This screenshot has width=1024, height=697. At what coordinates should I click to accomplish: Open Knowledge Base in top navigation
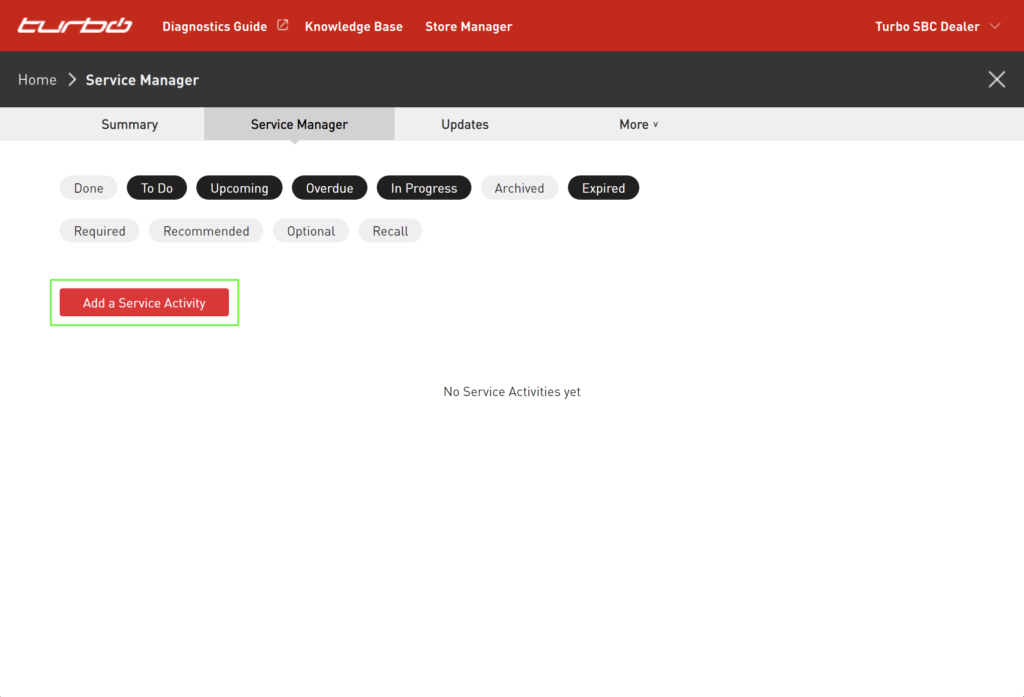point(354,26)
